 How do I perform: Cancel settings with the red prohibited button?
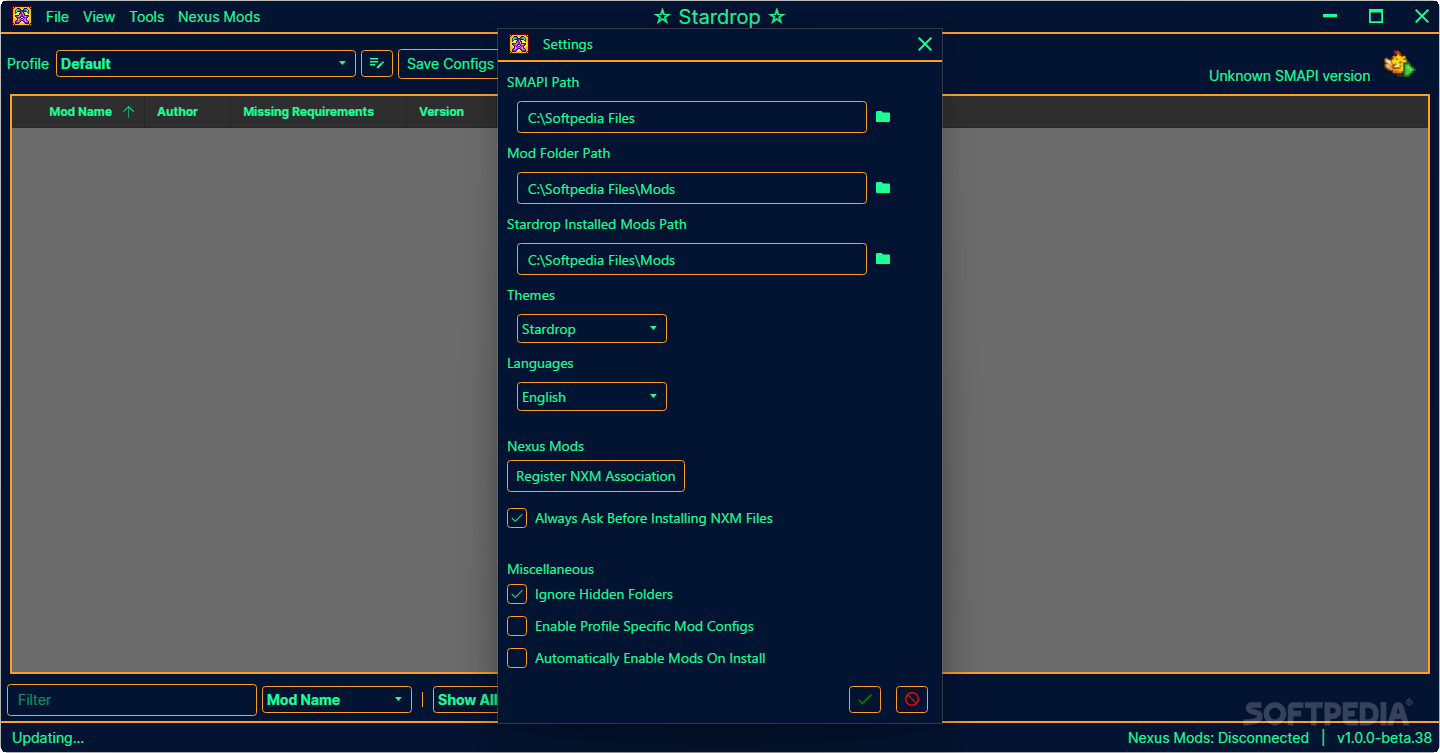click(912, 699)
